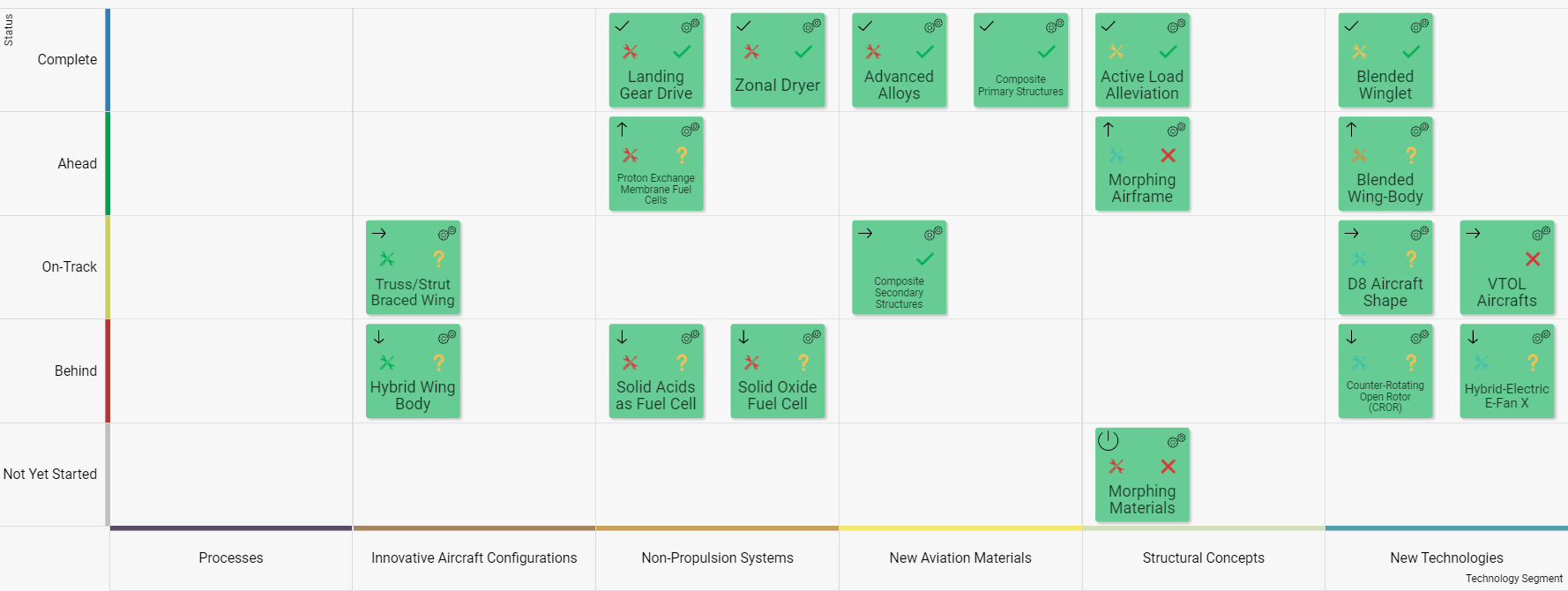Click the power icon on Morphing Materials card
The image size is (1568, 591).
pyautogui.click(x=1109, y=440)
